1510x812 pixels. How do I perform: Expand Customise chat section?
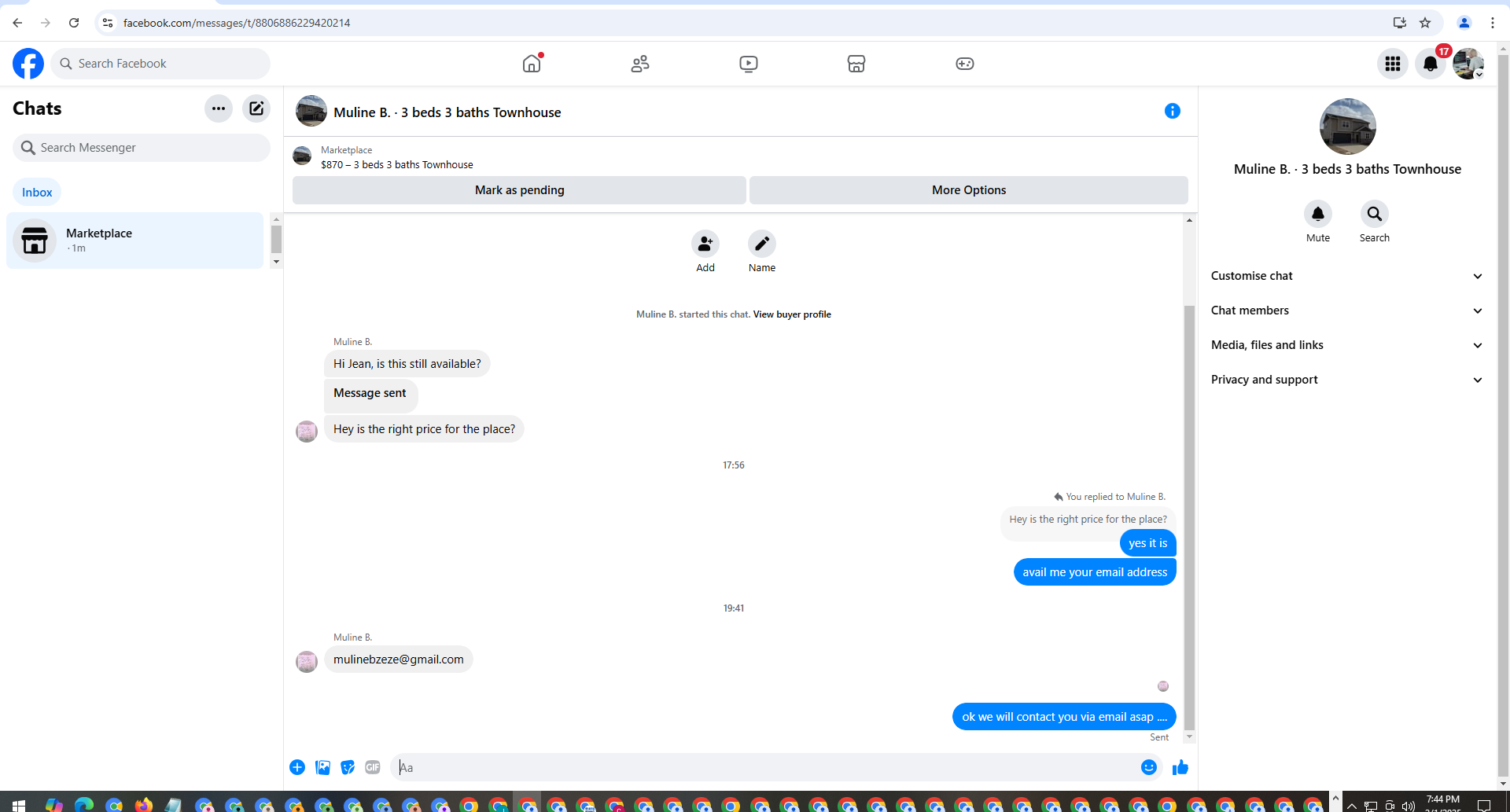pos(1347,276)
